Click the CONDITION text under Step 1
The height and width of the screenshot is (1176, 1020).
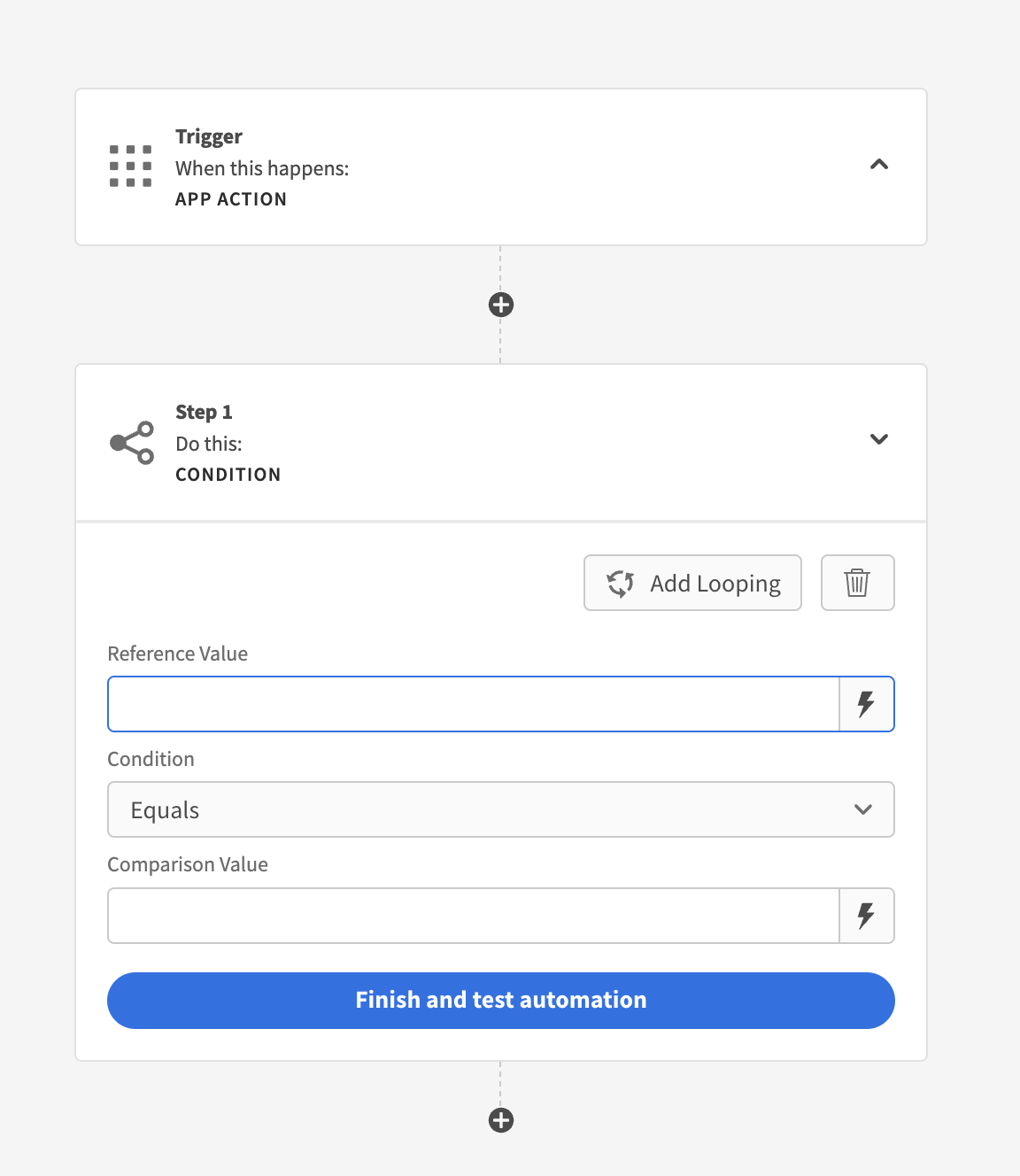pos(228,475)
